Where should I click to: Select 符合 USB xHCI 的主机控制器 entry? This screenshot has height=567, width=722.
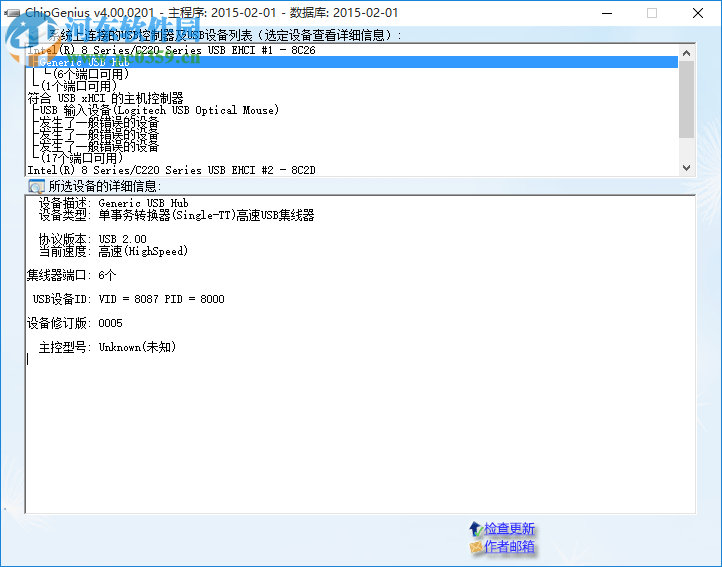pos(105,98)
